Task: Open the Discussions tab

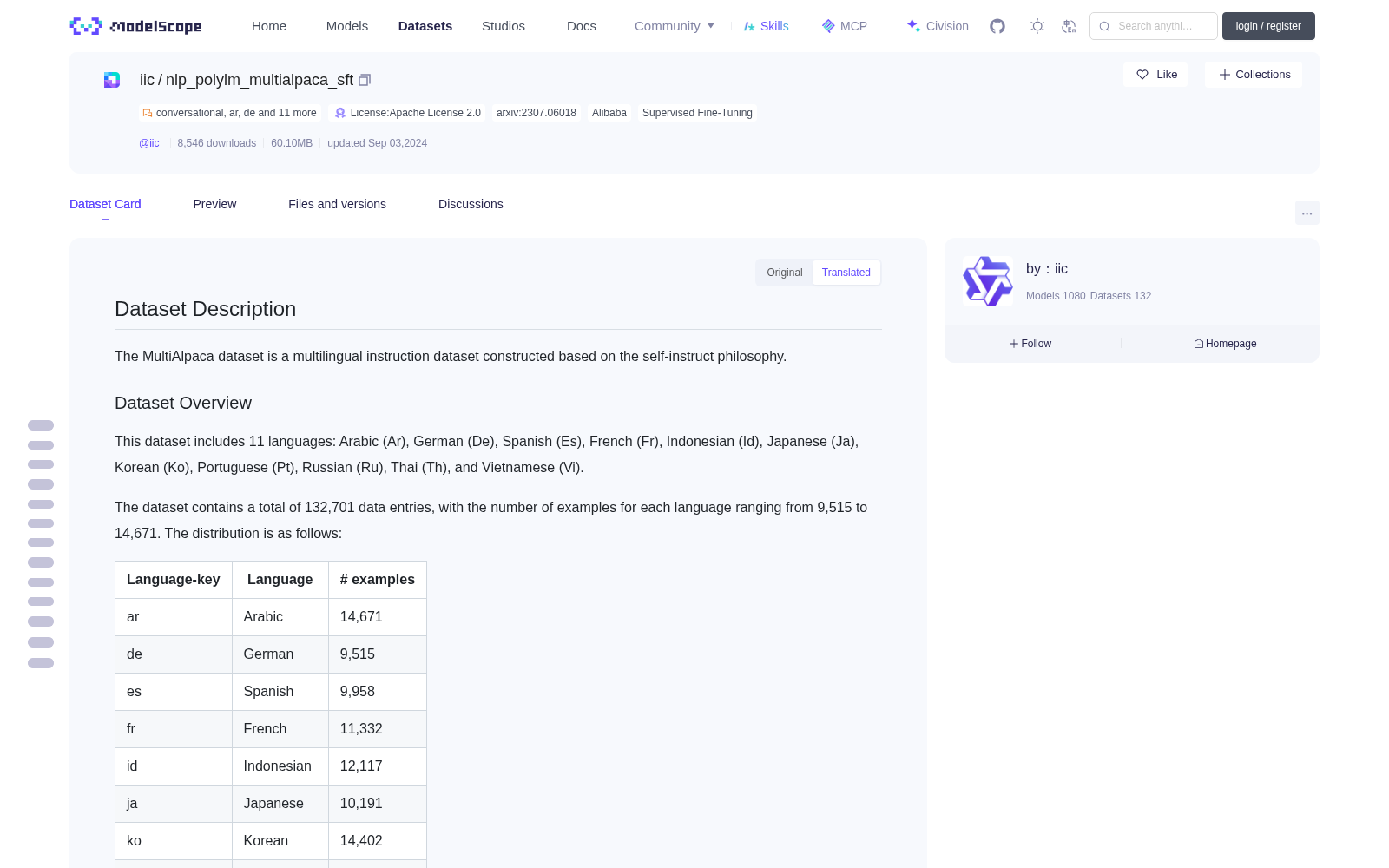Action: (471, 204)
